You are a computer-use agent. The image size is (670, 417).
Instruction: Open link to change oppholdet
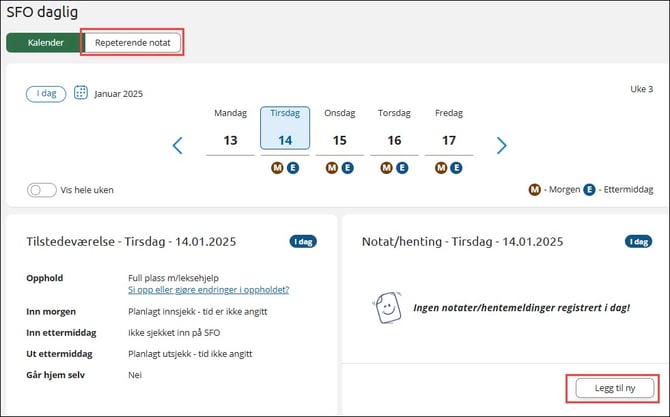(208, 290)
